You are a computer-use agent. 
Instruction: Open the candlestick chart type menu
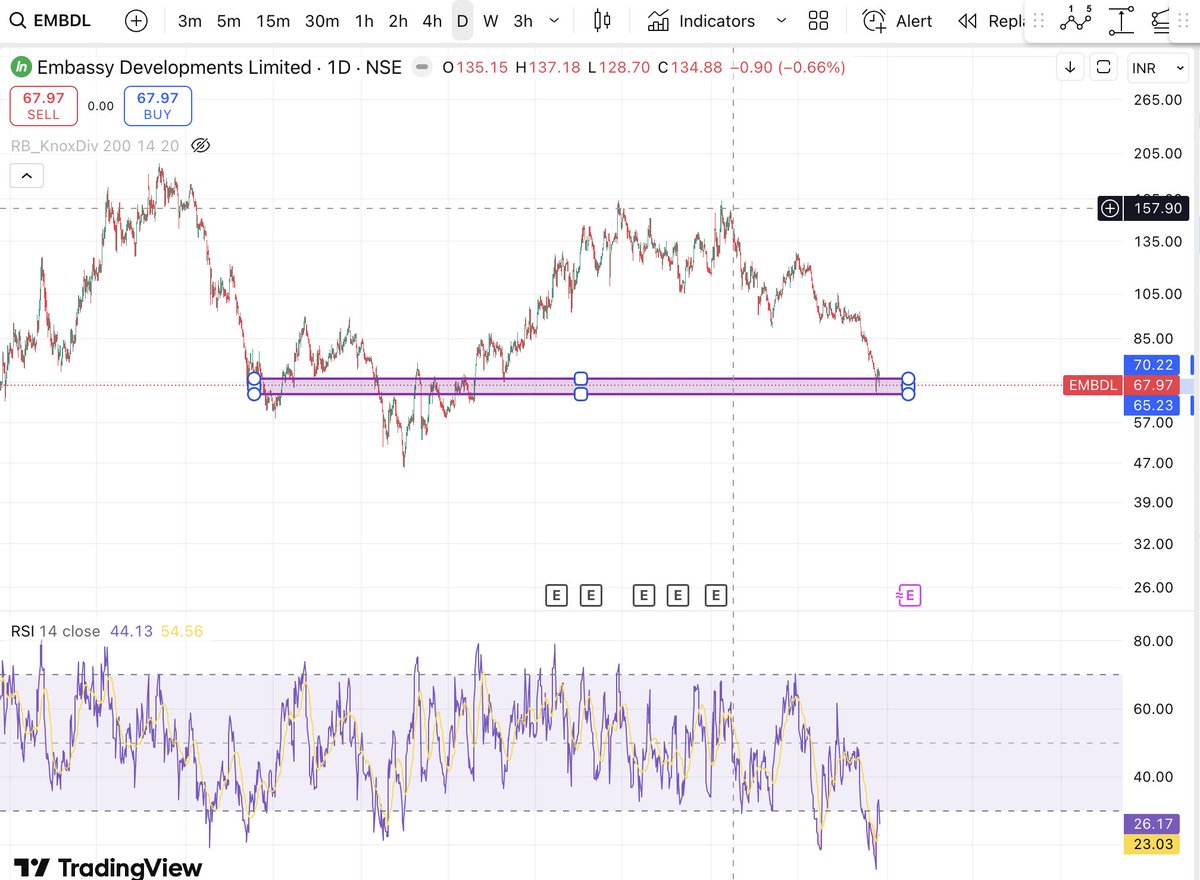click(x=602, y=21)
